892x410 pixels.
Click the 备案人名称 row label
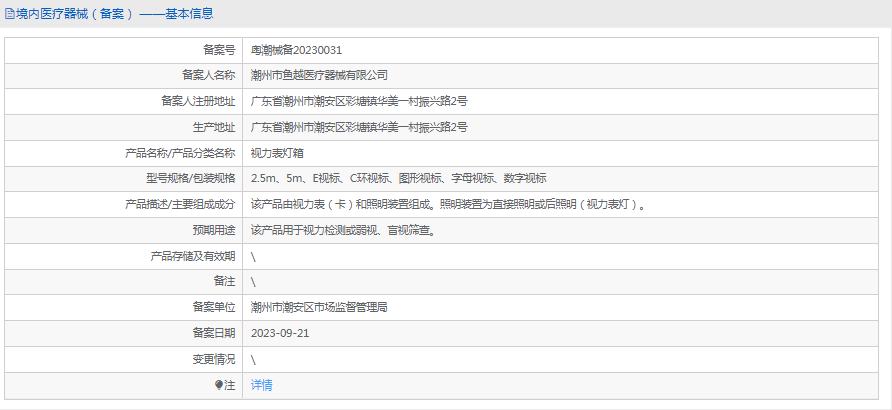pos(208,75)
